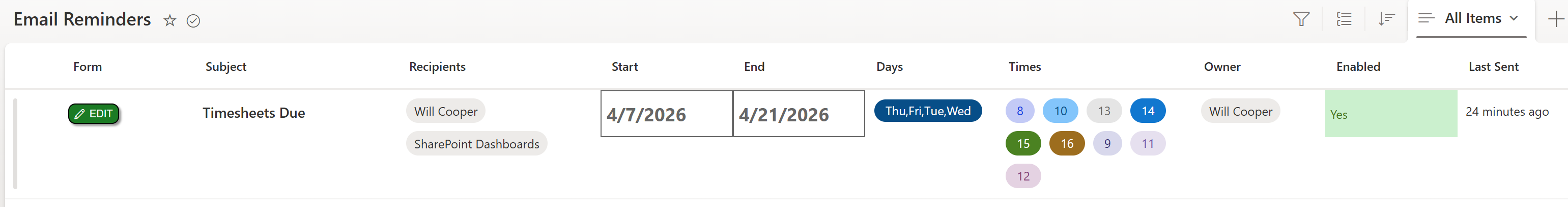This screenshot has height=207, width=1568.
Task: Open the Timesheets Due item
Action: (254, 113)
